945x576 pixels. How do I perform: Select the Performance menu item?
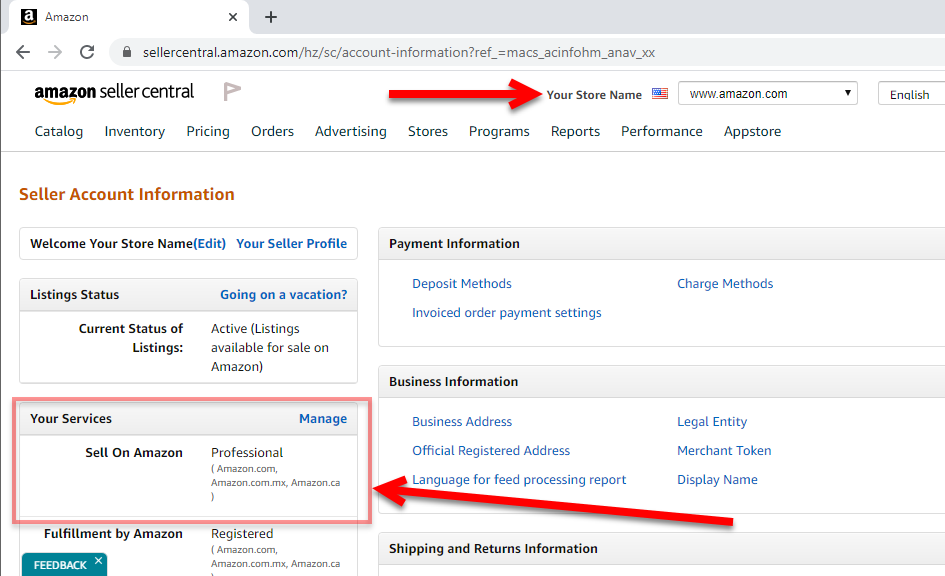[x=661, y=131]
